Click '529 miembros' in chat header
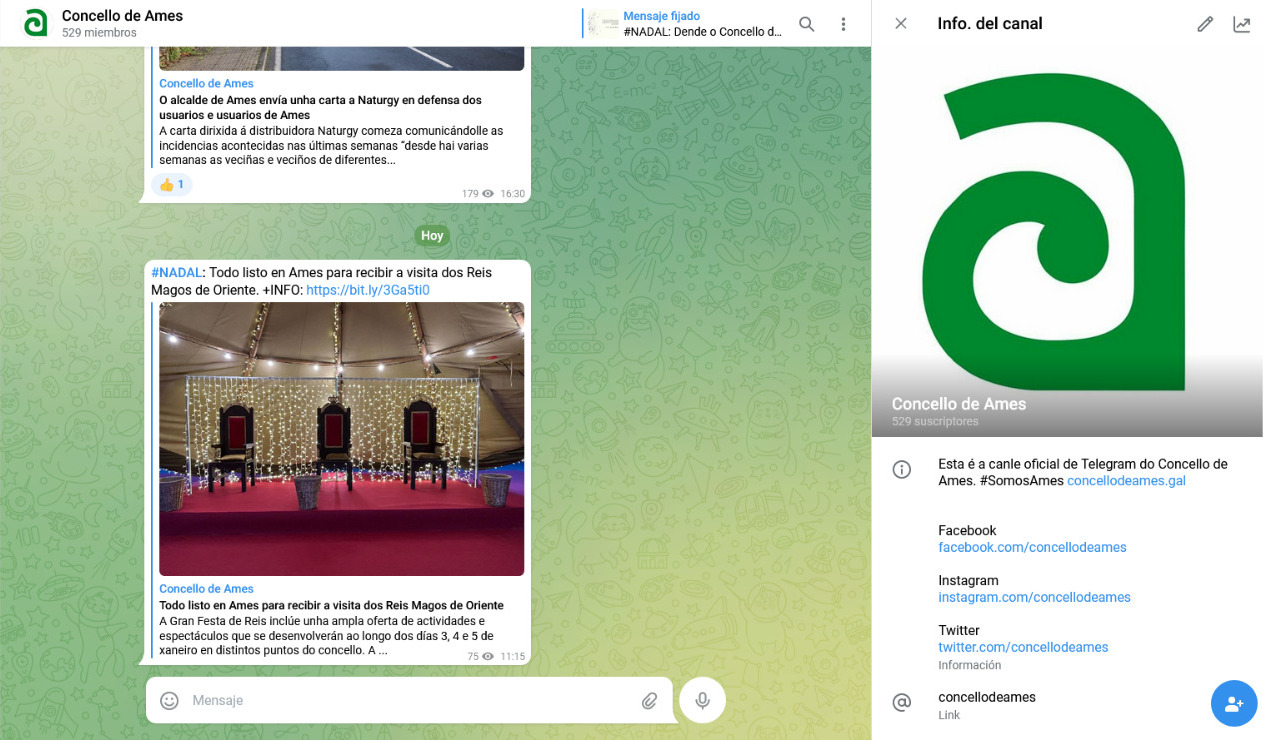This screenshot has height=740, width=1271. tap(99, 33)
